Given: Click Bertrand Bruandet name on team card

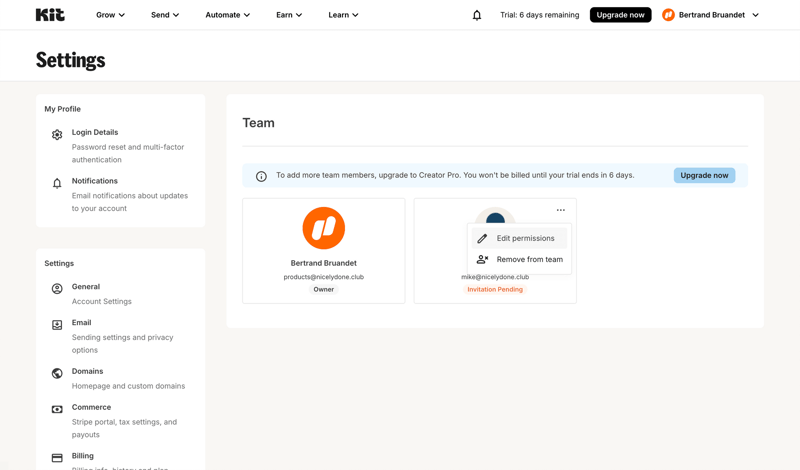Looking at the screenshot, I should (323, 263).
